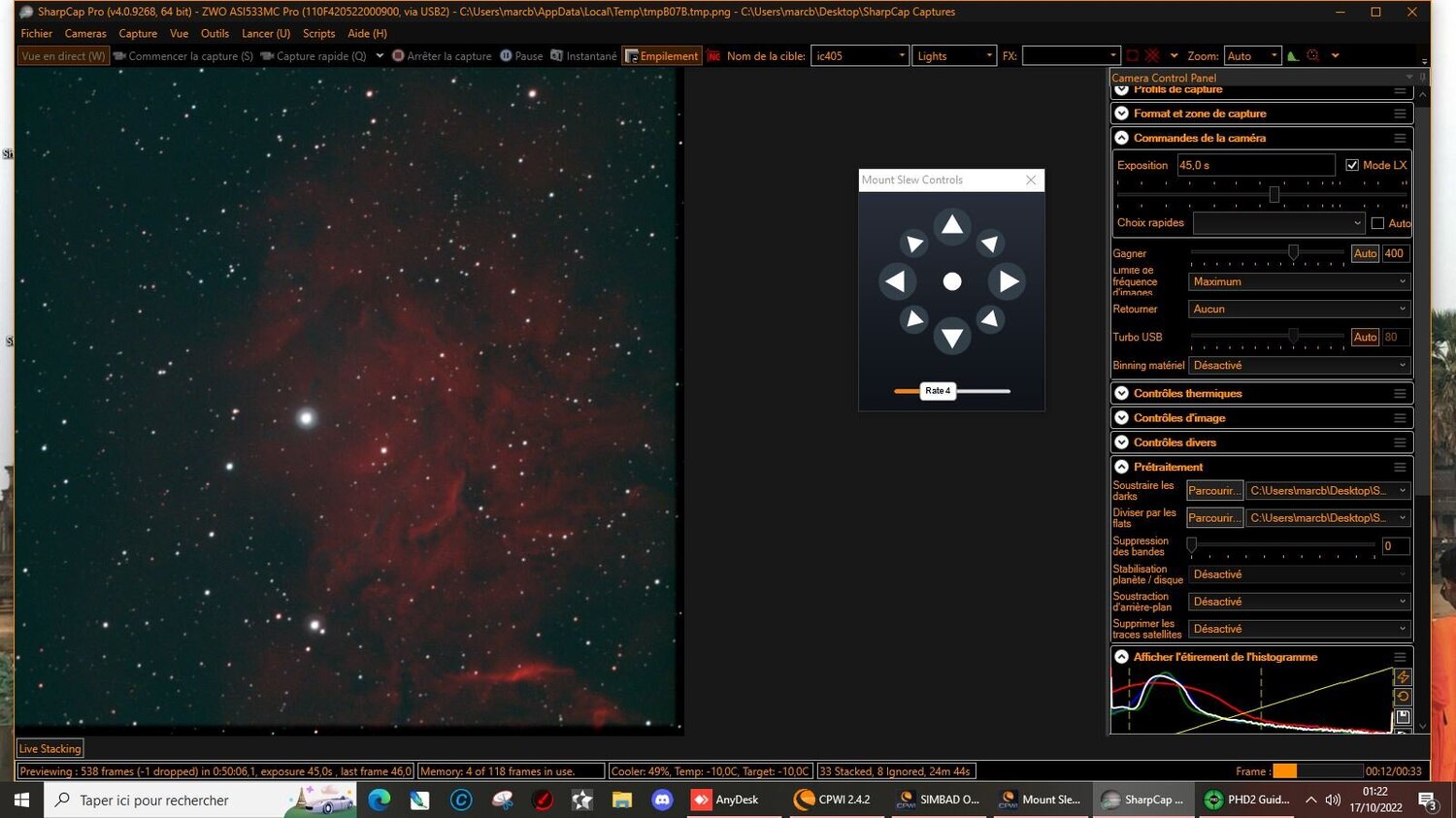Screen dimensions: 1456x818
Task: Click 'Parcourir...' for Soustraire les darks
Action: point(1214,491)
